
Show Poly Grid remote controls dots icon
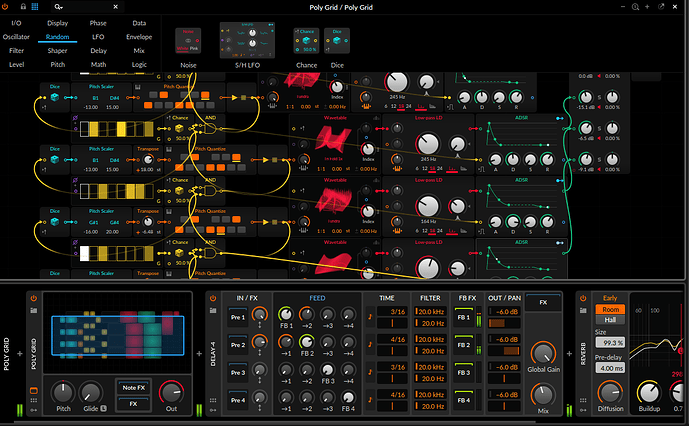pyautogui.click(x=34, y=400)
